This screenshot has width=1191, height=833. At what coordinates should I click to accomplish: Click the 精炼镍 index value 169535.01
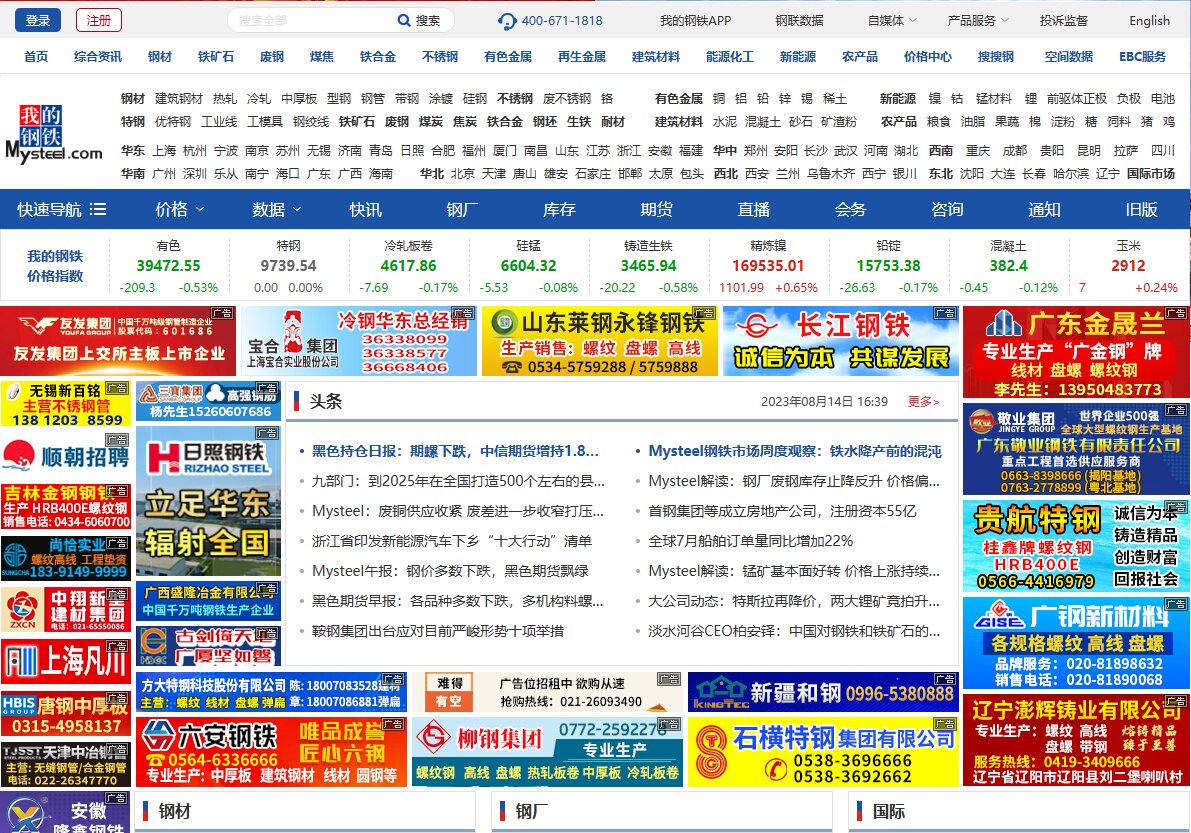pyautogui.click(x=768, y=266)
